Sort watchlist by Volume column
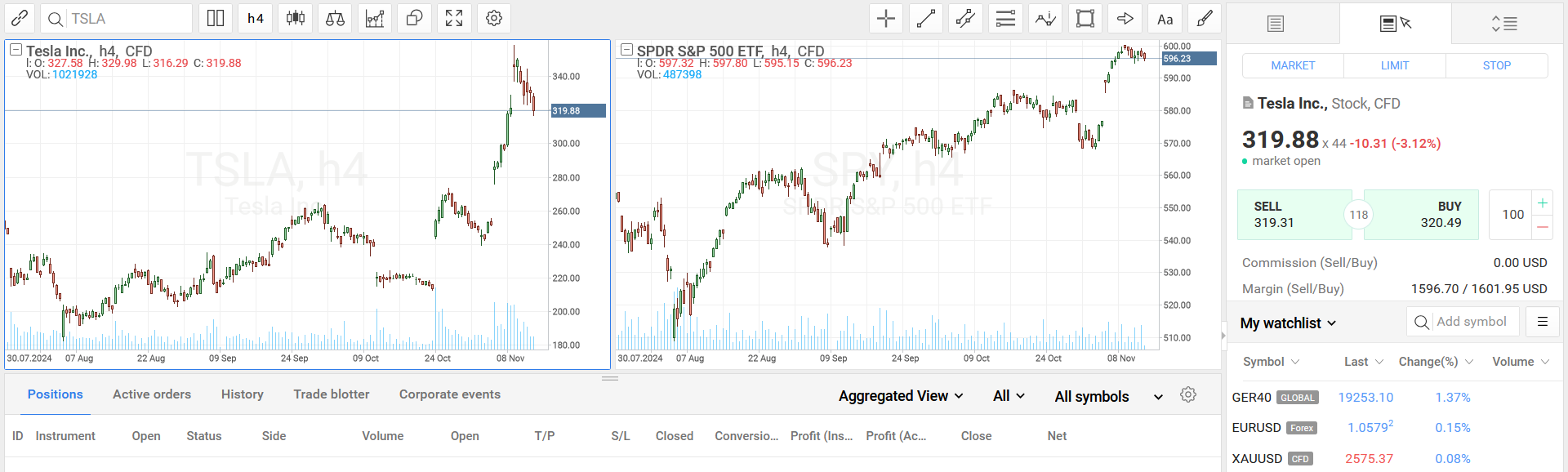This screenshot has width=1568, height=472. tap(1521, 362)
